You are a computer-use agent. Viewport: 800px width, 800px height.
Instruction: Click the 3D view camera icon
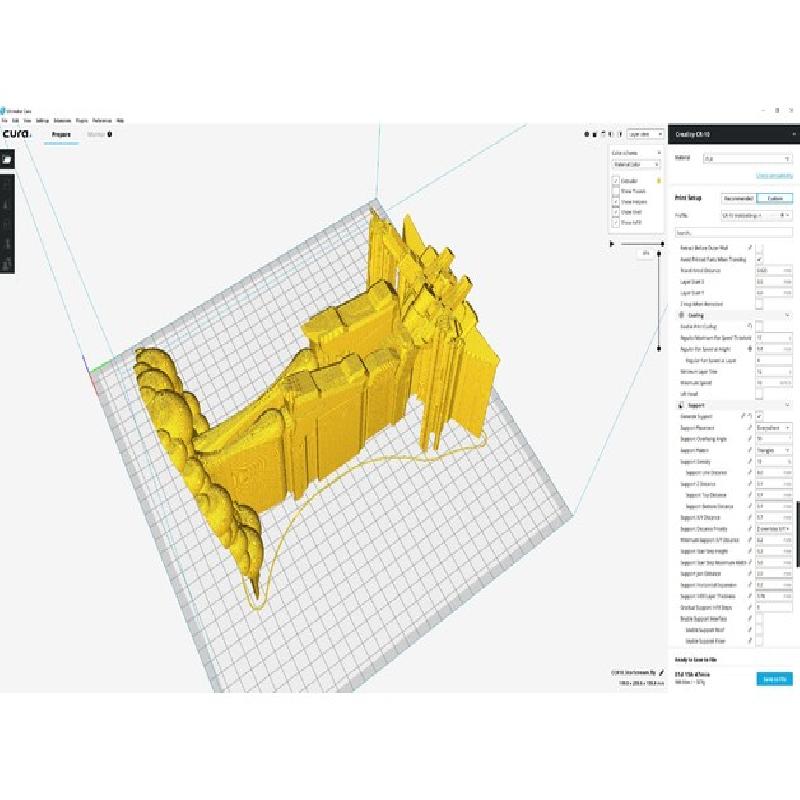coord(586,135)
